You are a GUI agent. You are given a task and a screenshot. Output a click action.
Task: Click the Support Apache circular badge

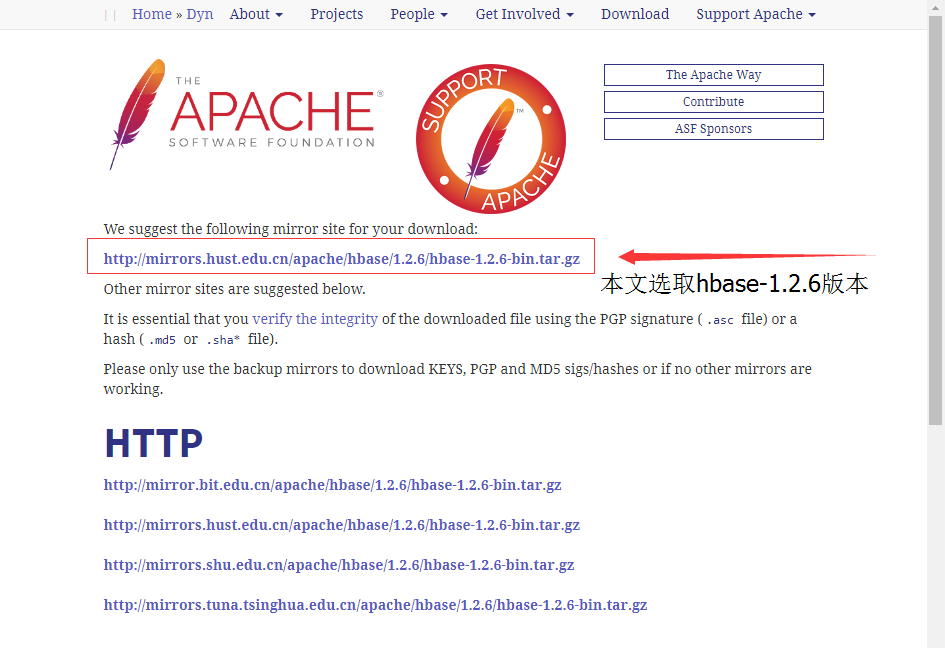[x=491, y=139]
